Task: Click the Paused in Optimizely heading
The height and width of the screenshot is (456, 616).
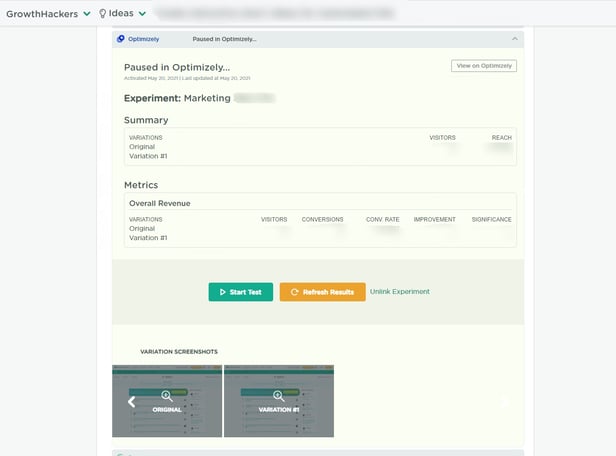Action: (177, 67)
